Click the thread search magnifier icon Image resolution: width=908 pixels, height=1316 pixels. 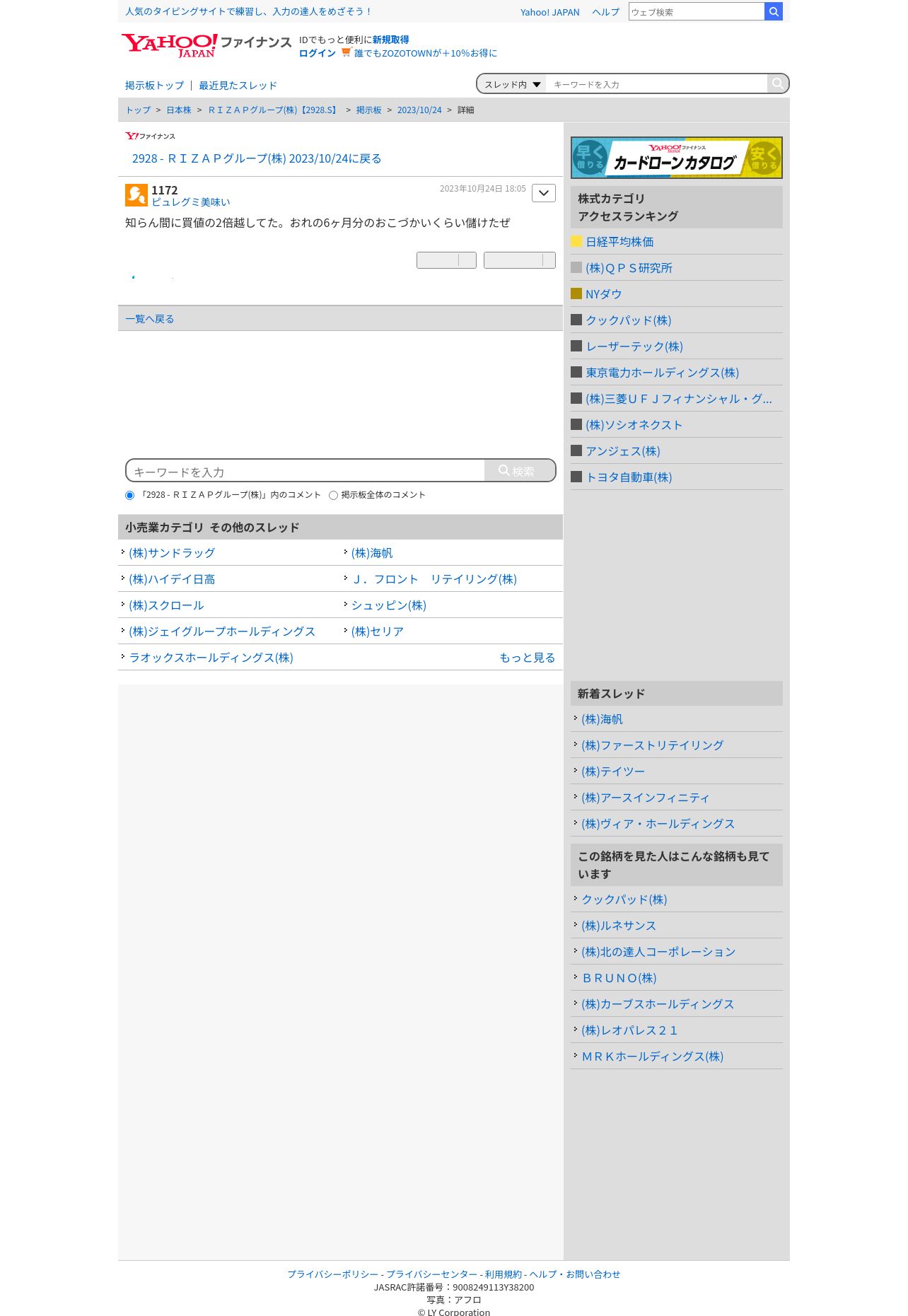777,83
